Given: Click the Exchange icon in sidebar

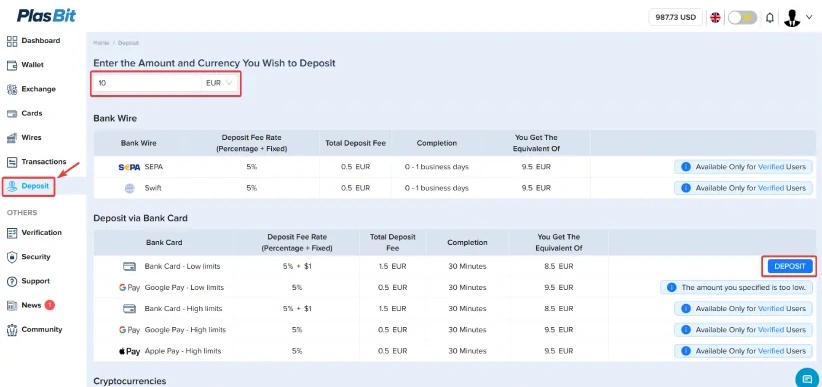Looking at the screenshot, I should (x=12, y=89).
